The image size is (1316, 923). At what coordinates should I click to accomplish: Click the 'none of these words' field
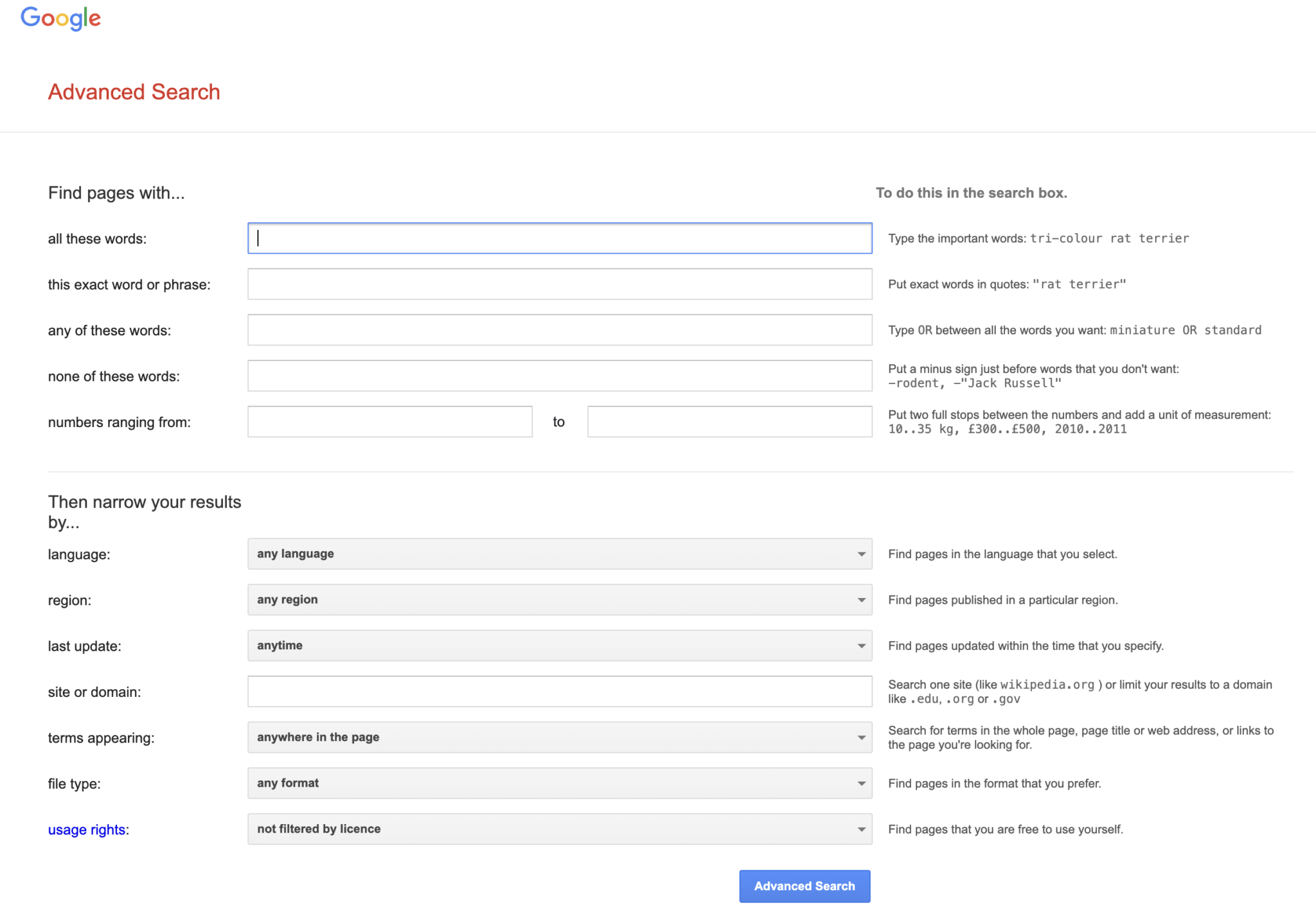click(x=560, y=376)
